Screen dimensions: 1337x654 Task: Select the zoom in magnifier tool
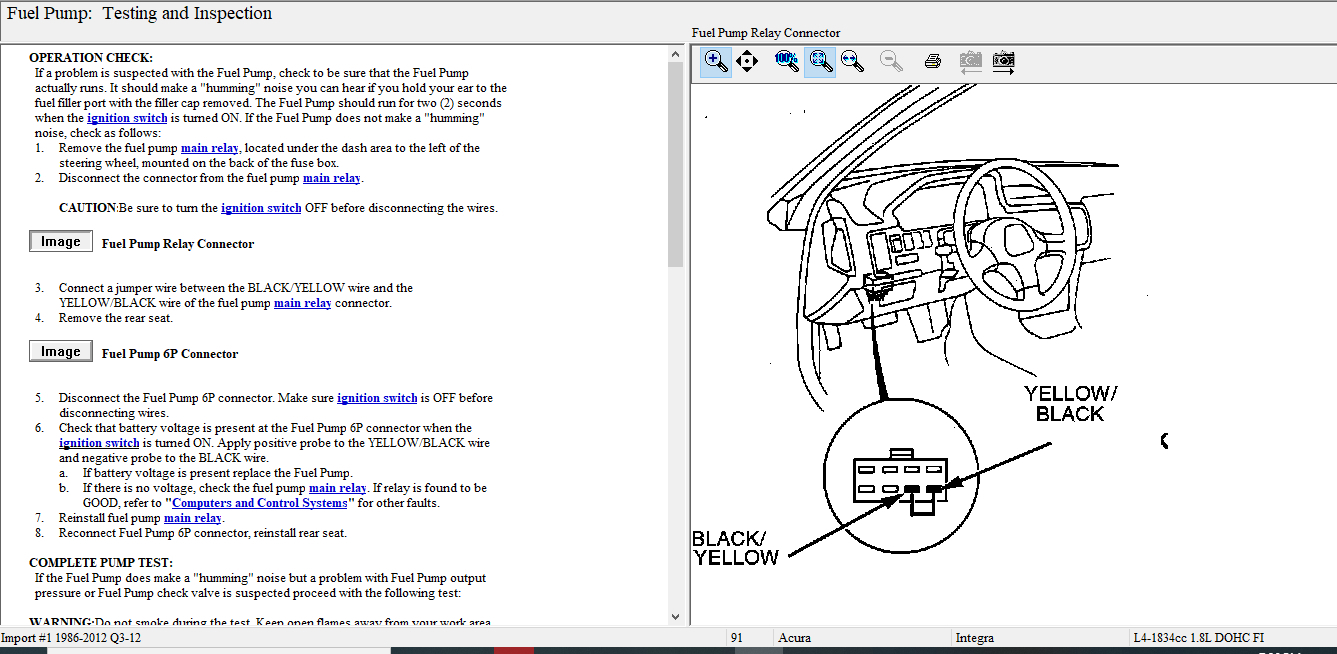click(716, 61)
